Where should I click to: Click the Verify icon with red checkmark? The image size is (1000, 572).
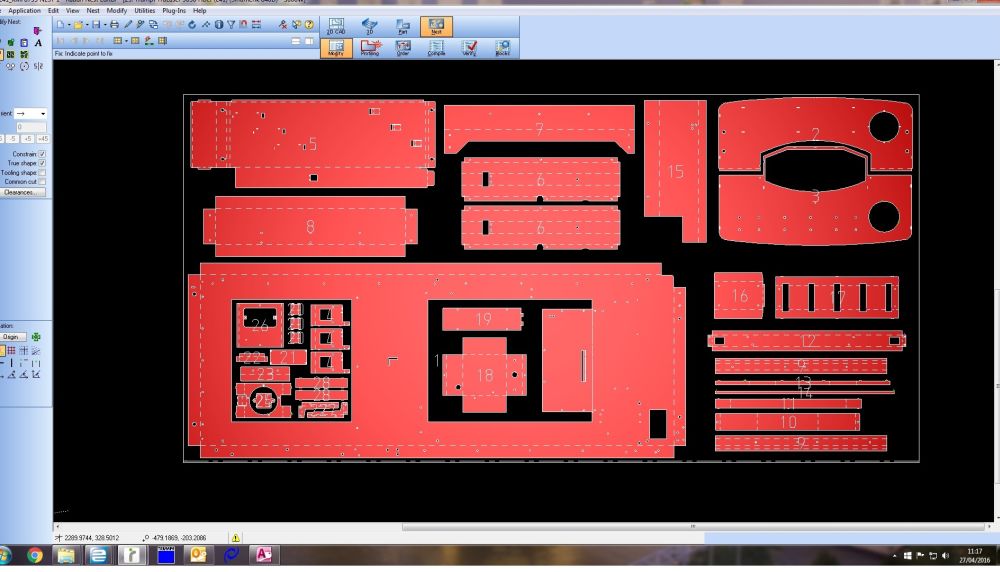click(x=469, y=48)
